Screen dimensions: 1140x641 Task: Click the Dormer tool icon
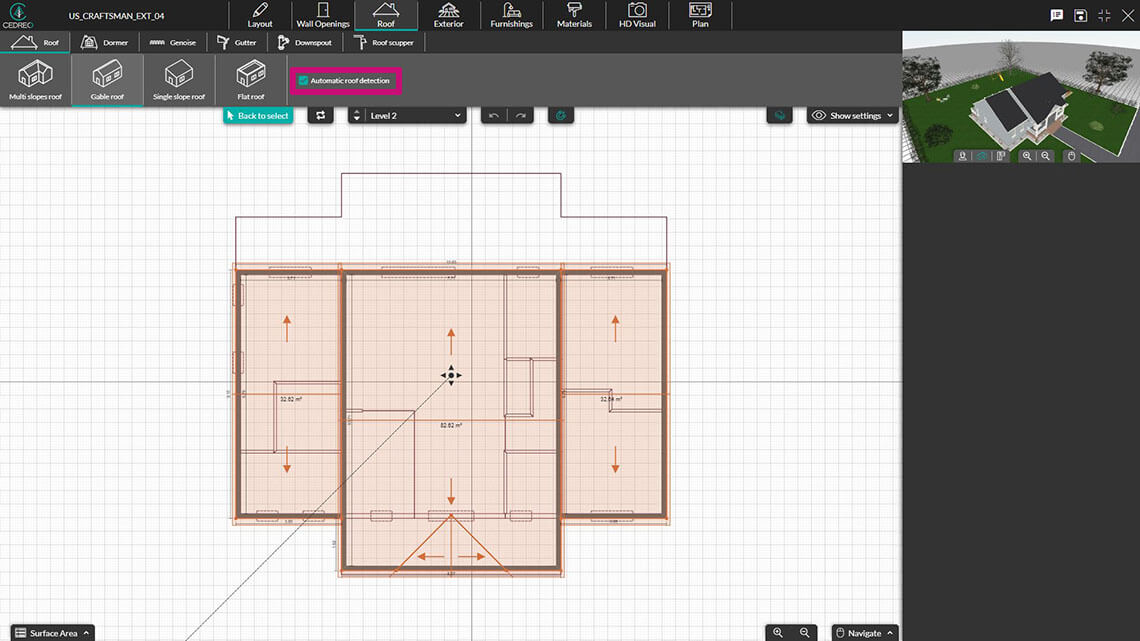point(105,42)
